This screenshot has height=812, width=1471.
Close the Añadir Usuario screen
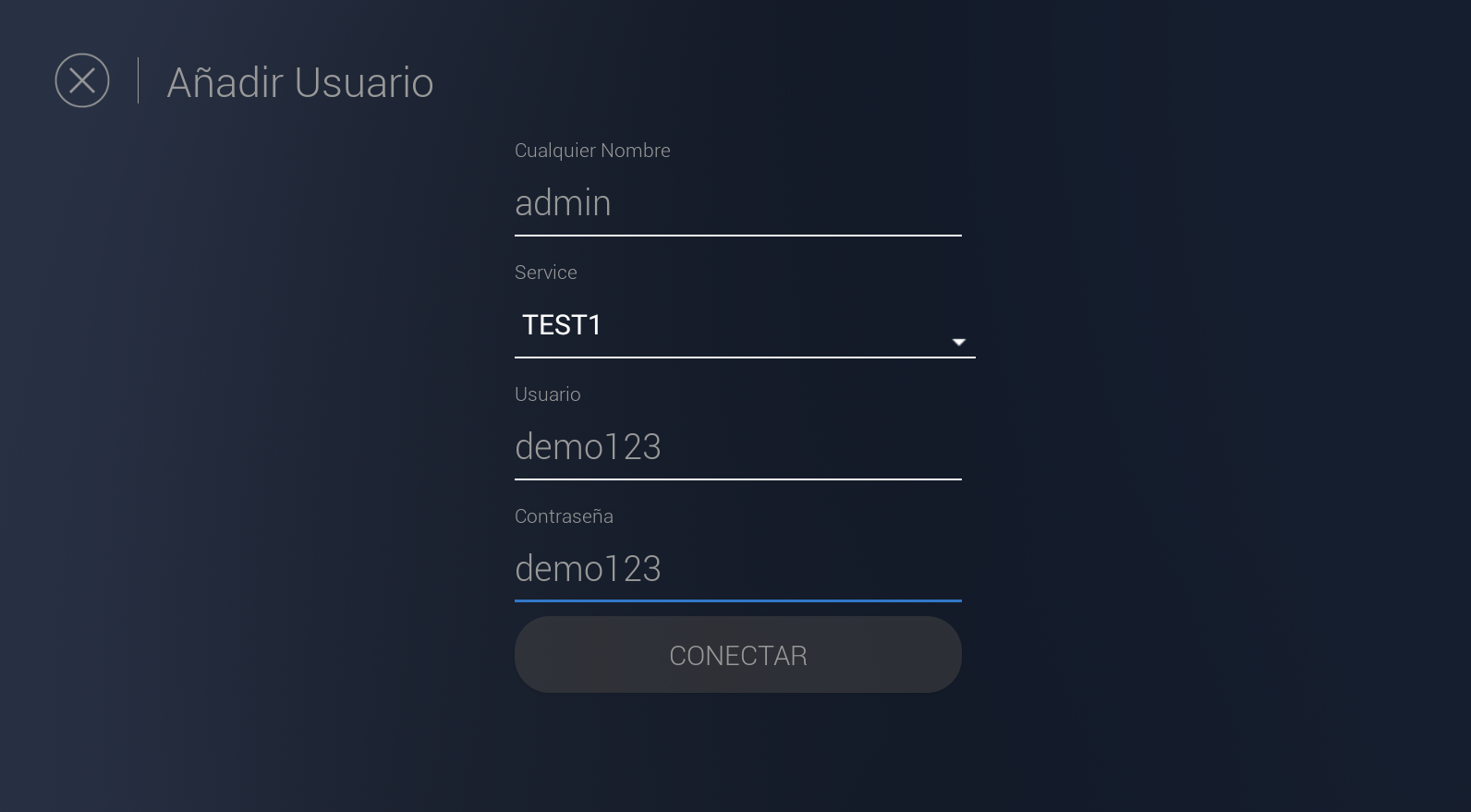pyautogui.click(x=82, y=80)
